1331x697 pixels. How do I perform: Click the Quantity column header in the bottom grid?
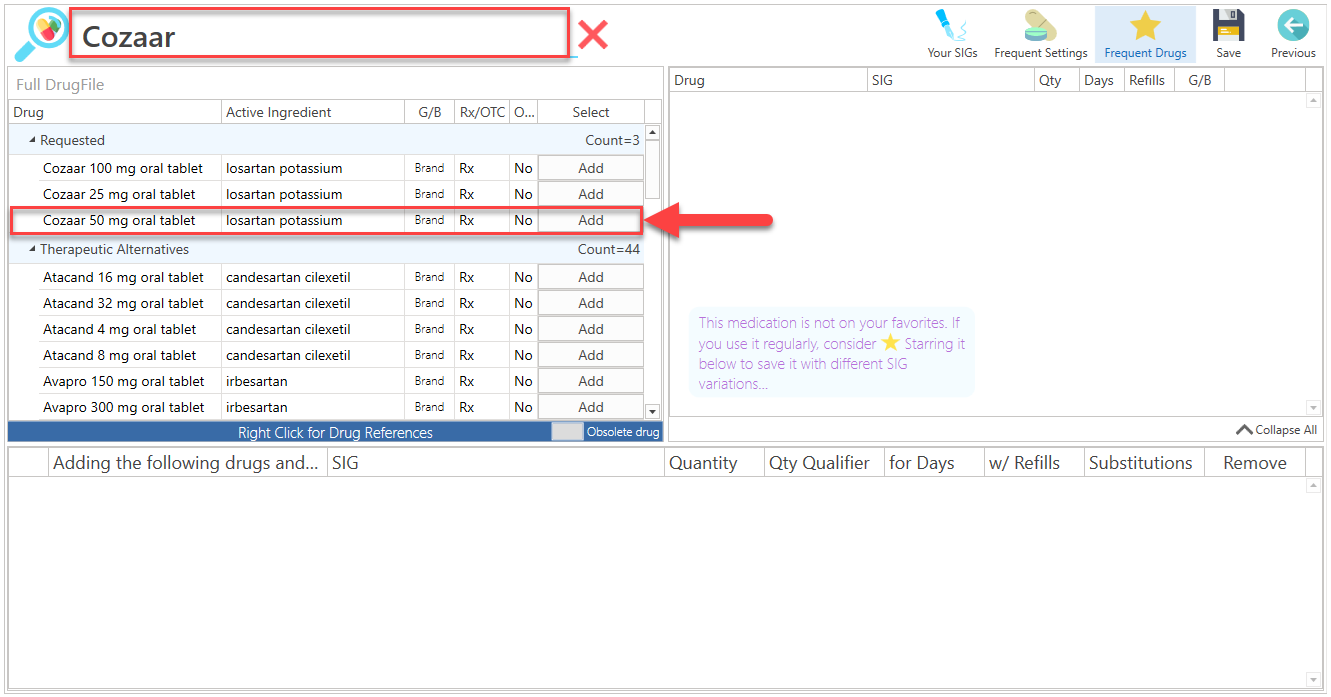pyautogui.click(x=714, y=463)
